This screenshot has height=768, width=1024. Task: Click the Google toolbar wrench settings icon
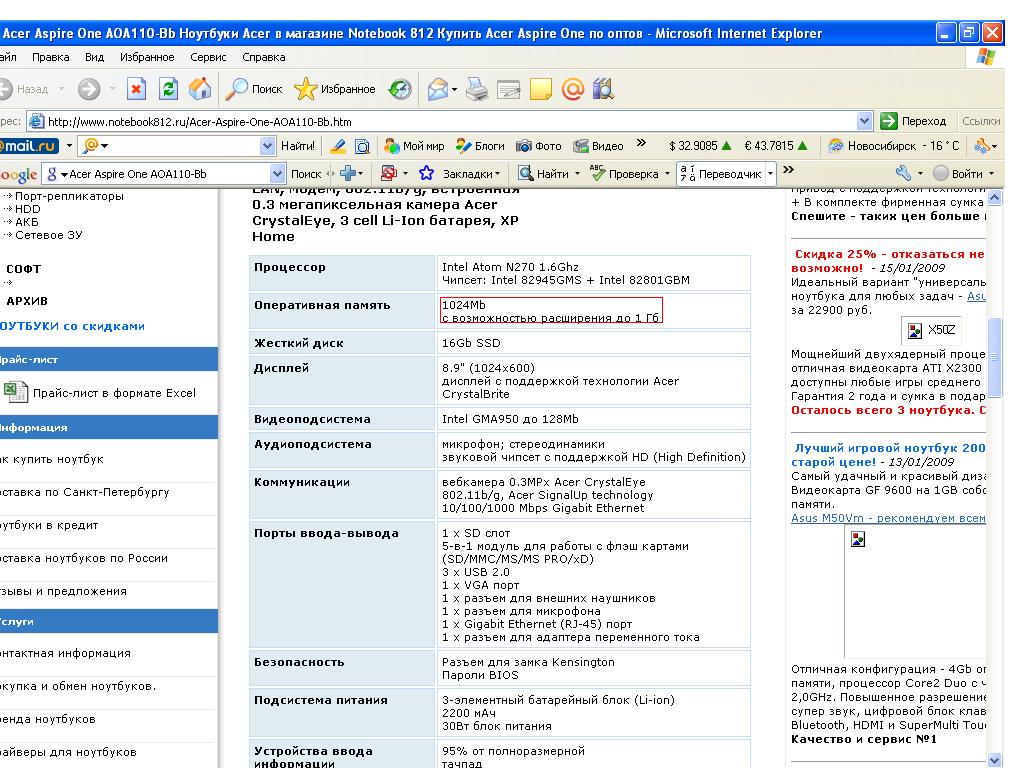click(903, 173)
